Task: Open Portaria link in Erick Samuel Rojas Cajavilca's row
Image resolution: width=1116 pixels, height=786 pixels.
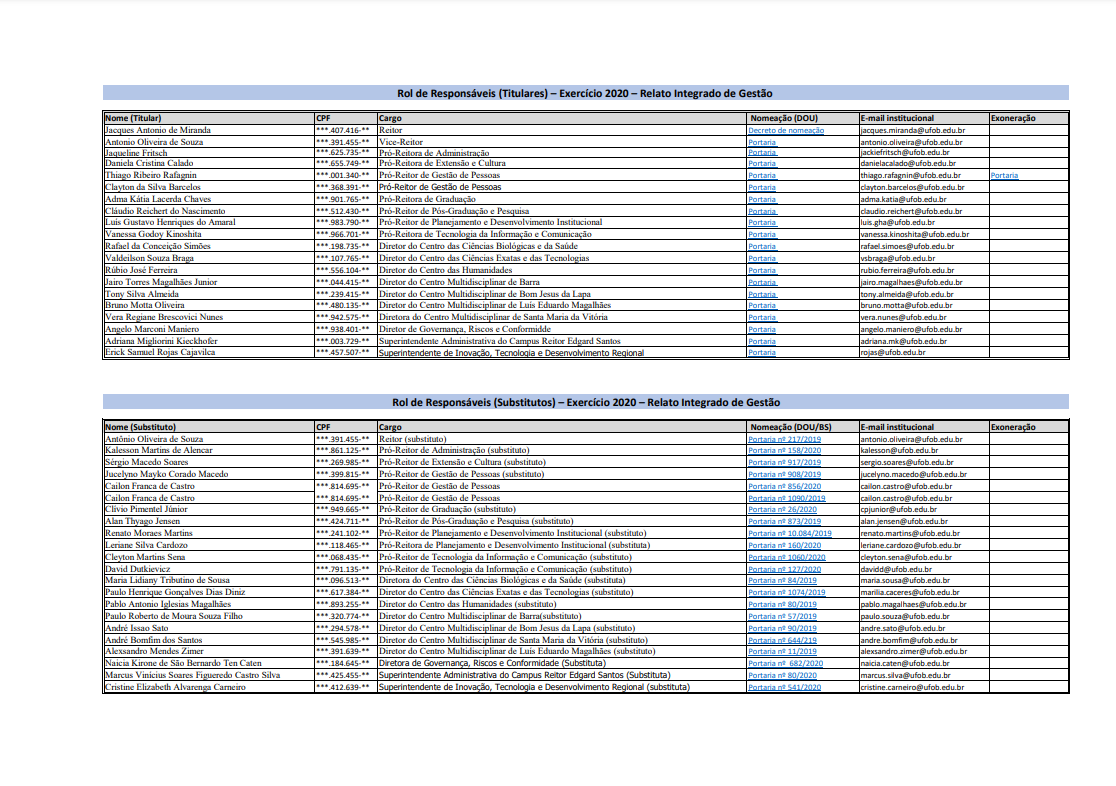Action: click(762, 352)
